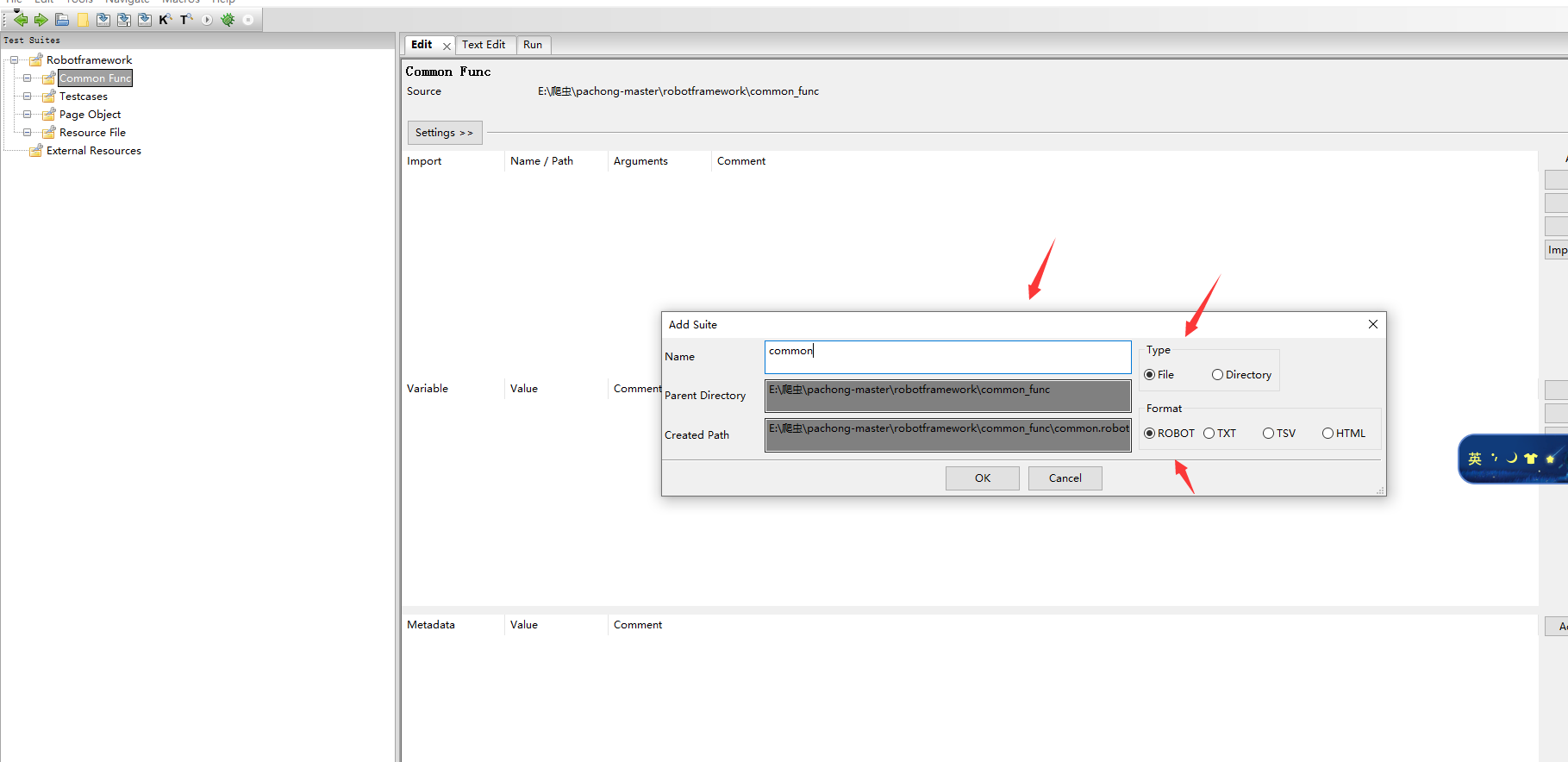Image resolution: width=1568 pixels, height=762 pixels.
Task: Click the 英 language indicator in IME bar
Action: click(x=1475, y=459)
